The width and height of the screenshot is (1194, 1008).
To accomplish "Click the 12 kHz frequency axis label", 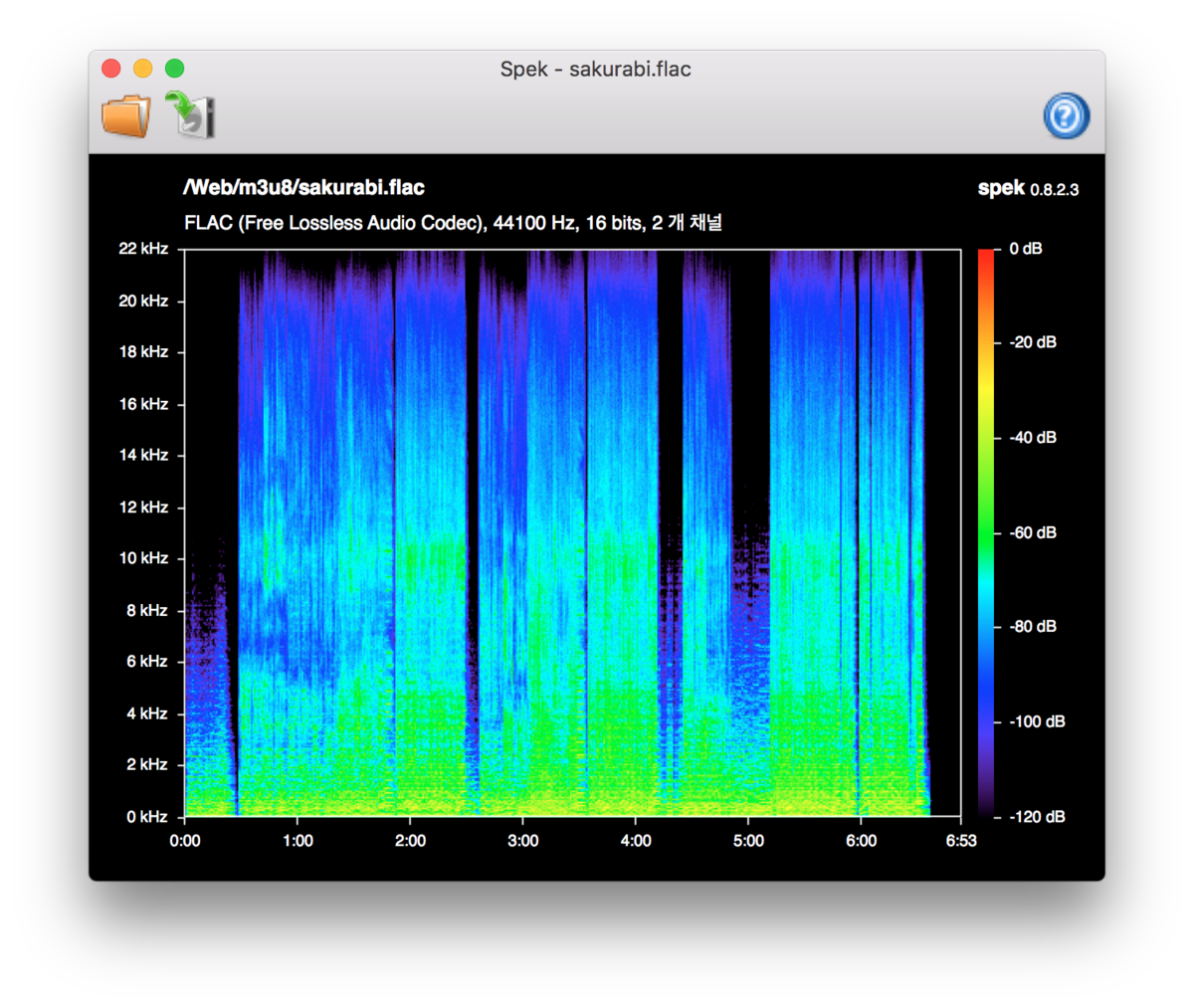I will [x=143, y=507].
